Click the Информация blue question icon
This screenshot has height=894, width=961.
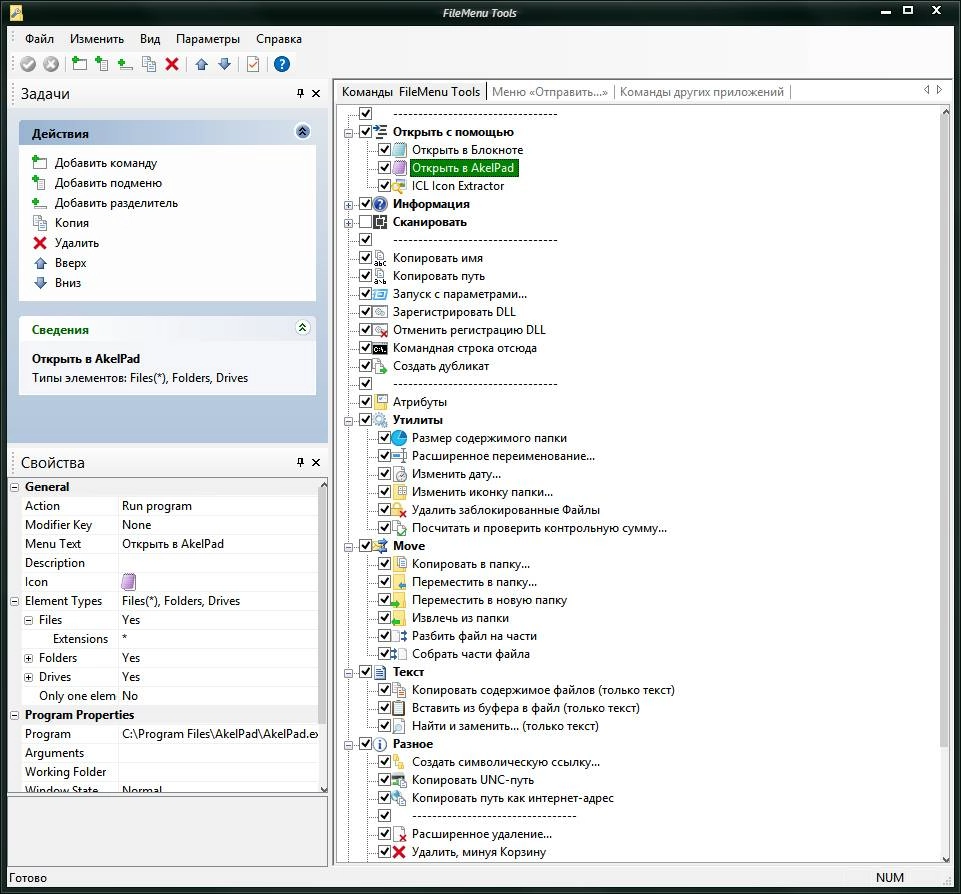[x=381, y=204]
